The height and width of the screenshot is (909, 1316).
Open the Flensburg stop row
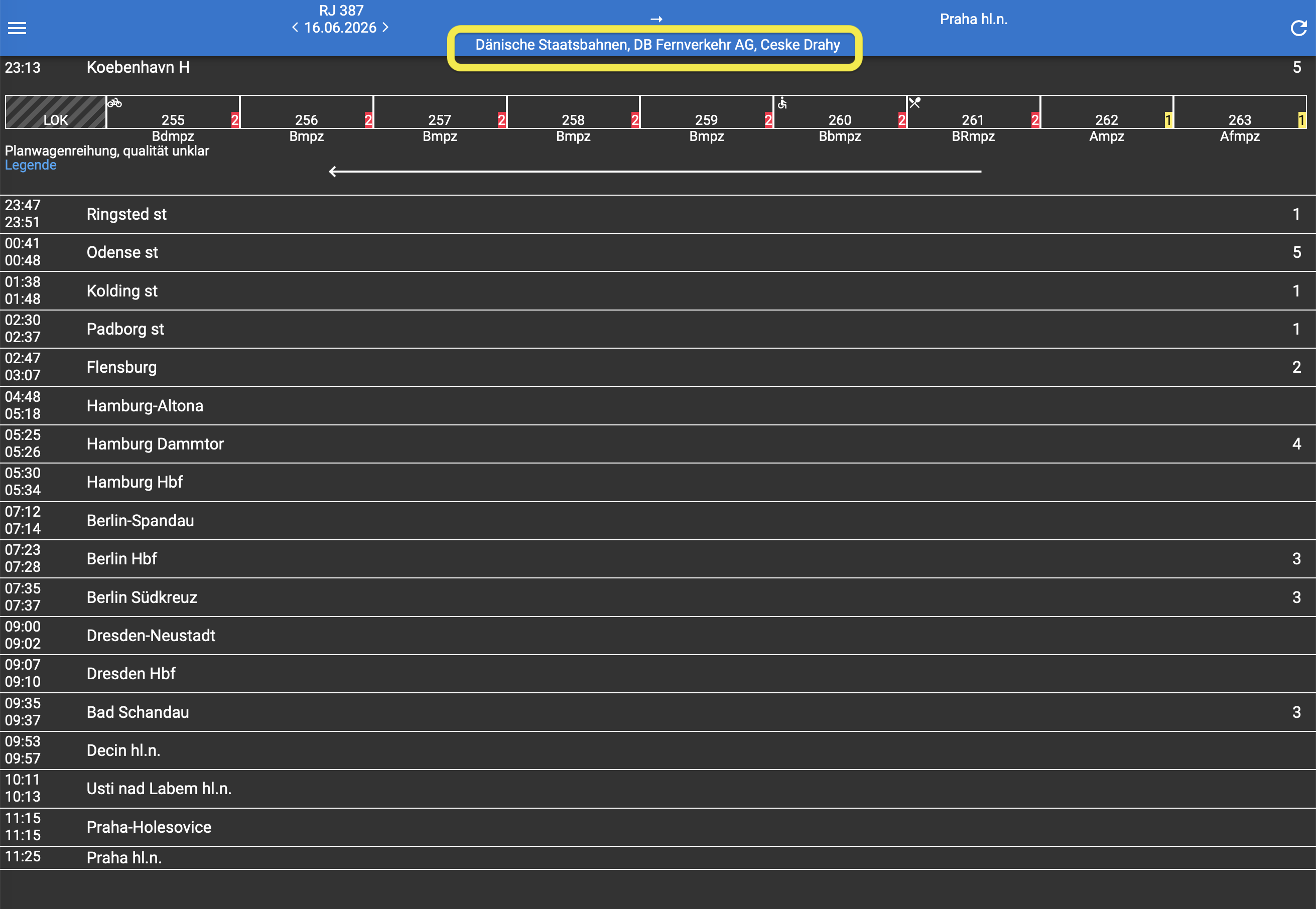tap(121, 367)
